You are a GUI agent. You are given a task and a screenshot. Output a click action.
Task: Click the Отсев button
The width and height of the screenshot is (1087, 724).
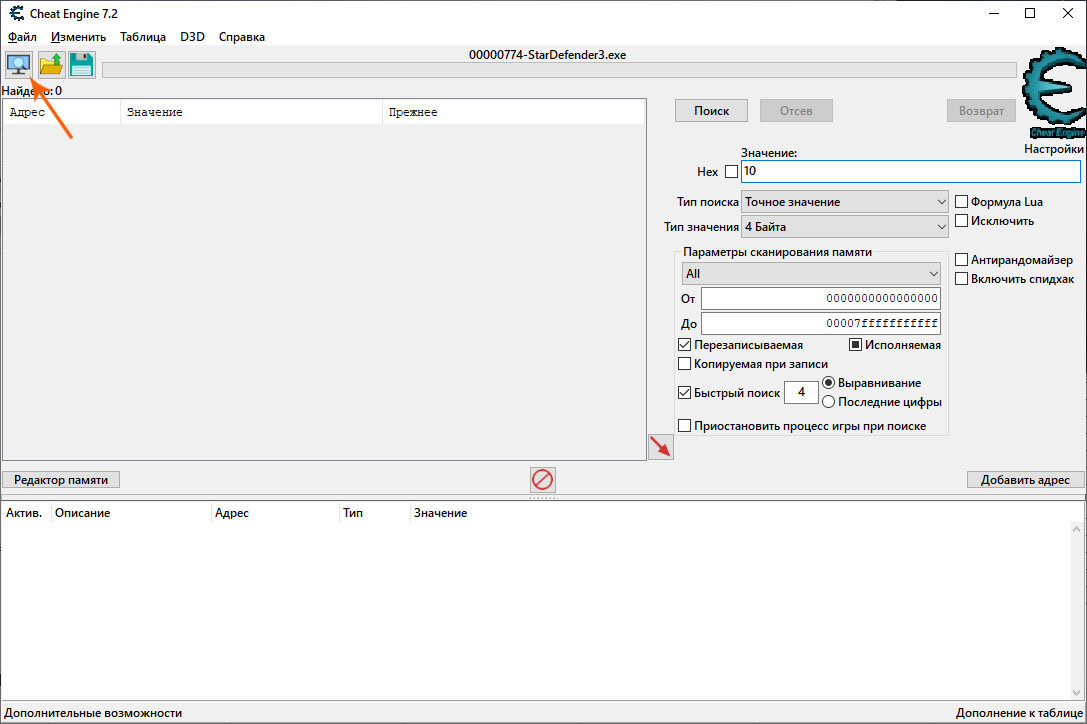[x=796, y=111]
